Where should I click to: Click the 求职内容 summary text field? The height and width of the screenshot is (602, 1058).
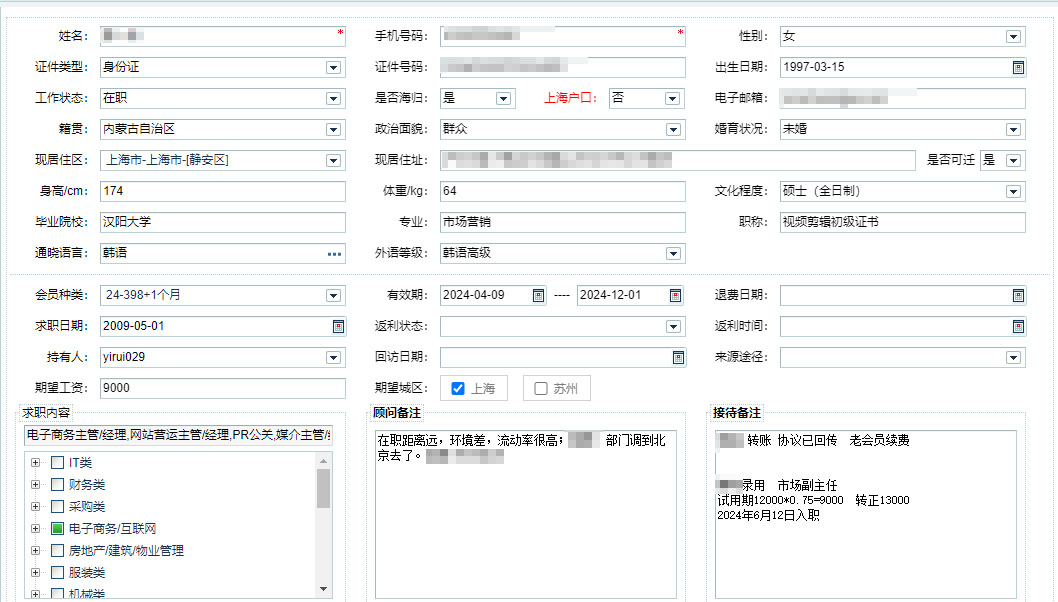tap(178, 436)
